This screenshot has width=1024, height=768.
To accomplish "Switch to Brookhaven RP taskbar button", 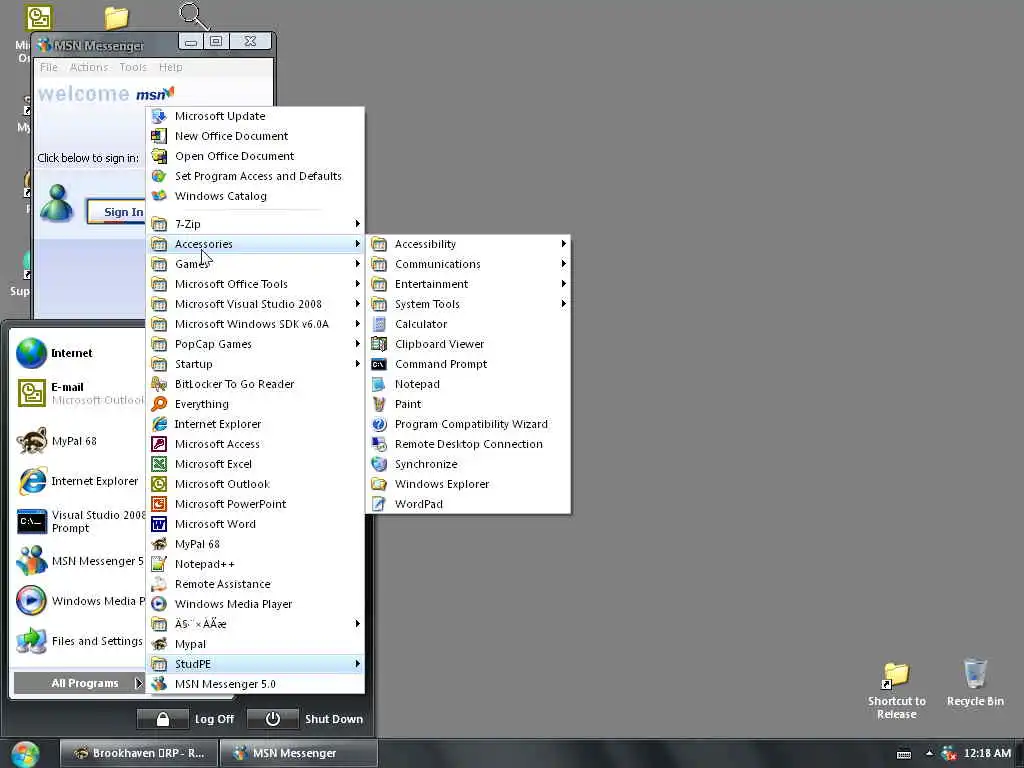I will pos(138,753).
